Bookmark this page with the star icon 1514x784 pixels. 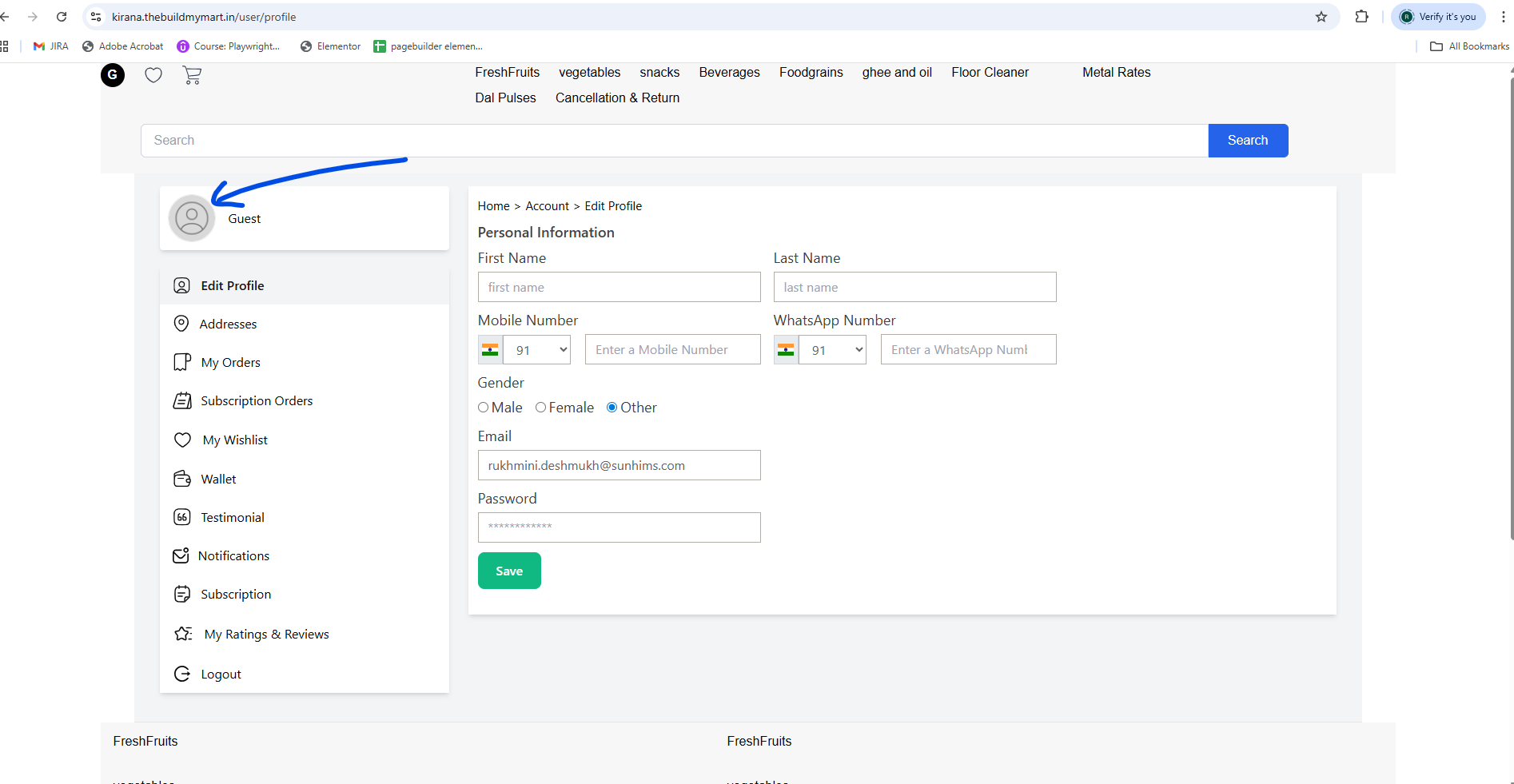[1321, 17]
